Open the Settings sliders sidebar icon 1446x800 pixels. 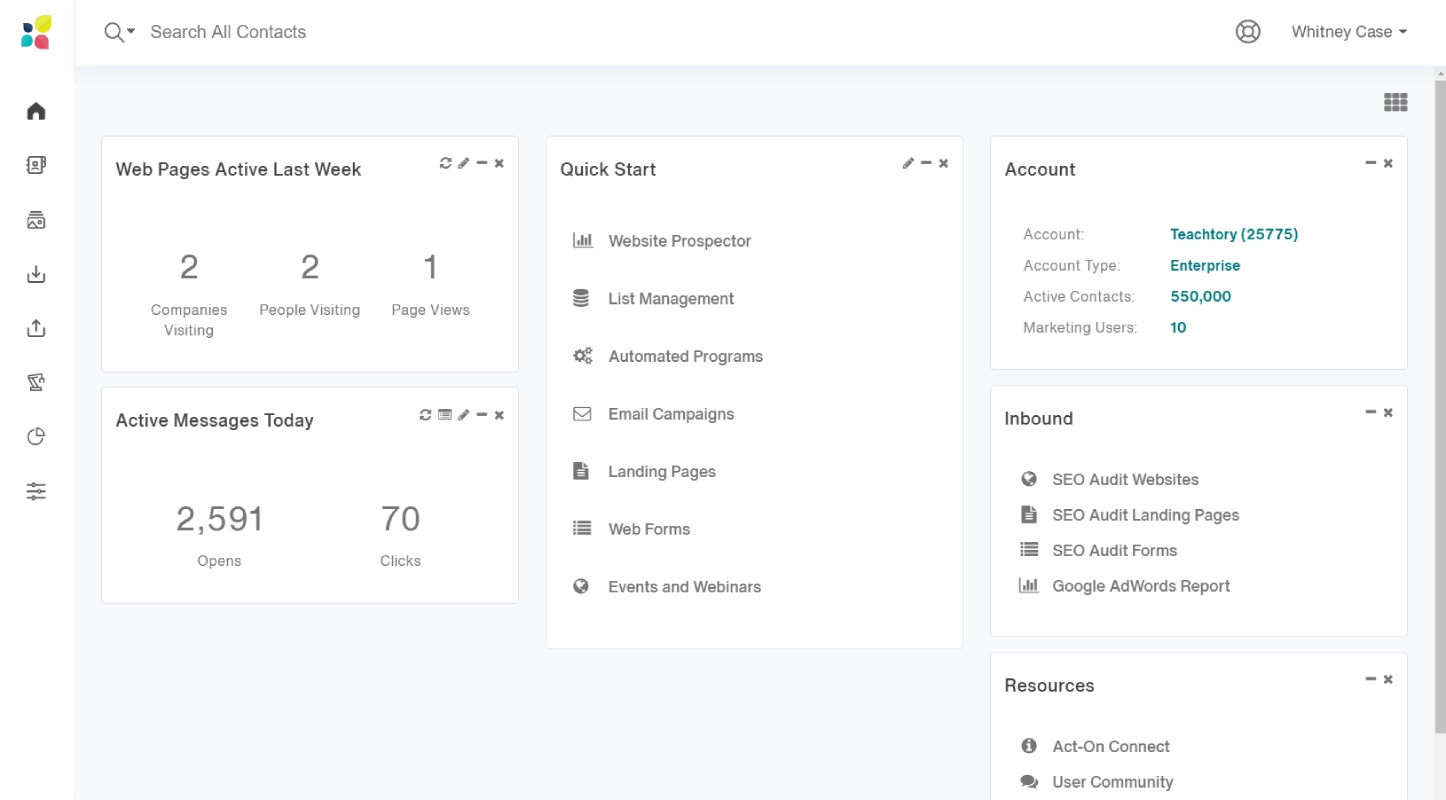click(36, 491)
